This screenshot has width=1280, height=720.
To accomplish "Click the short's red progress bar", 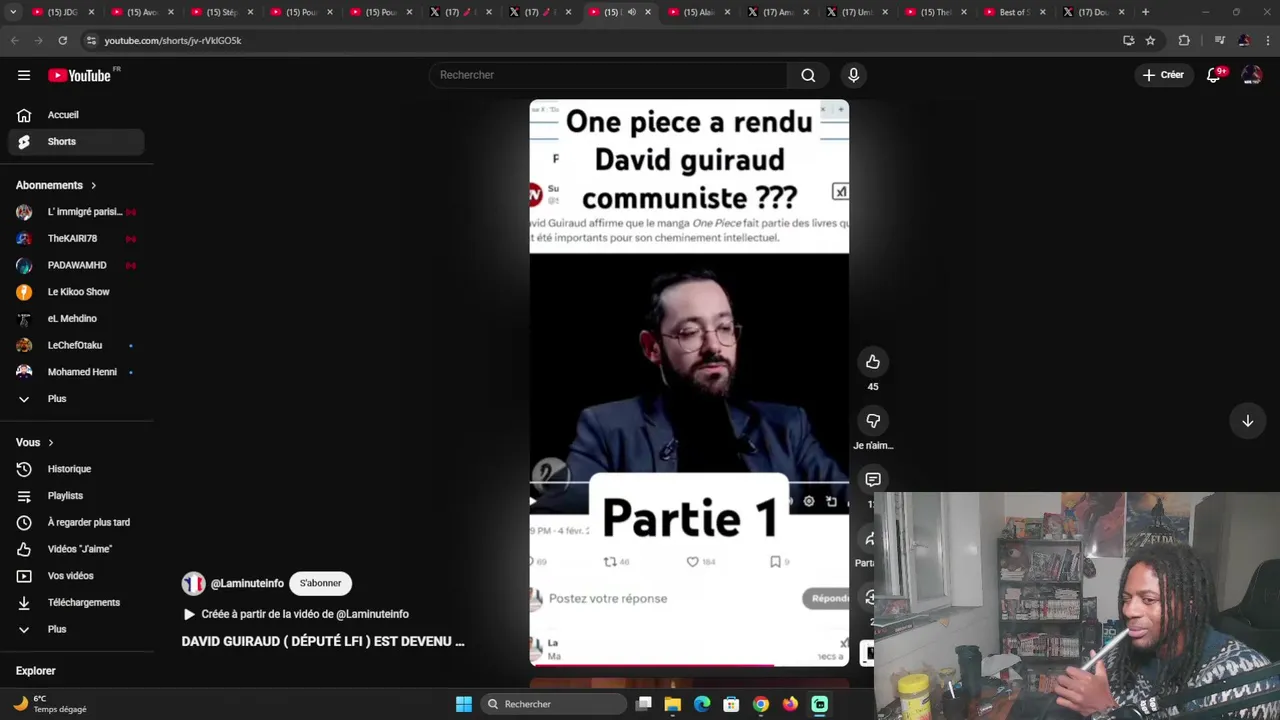I will [x=689, y=665].
